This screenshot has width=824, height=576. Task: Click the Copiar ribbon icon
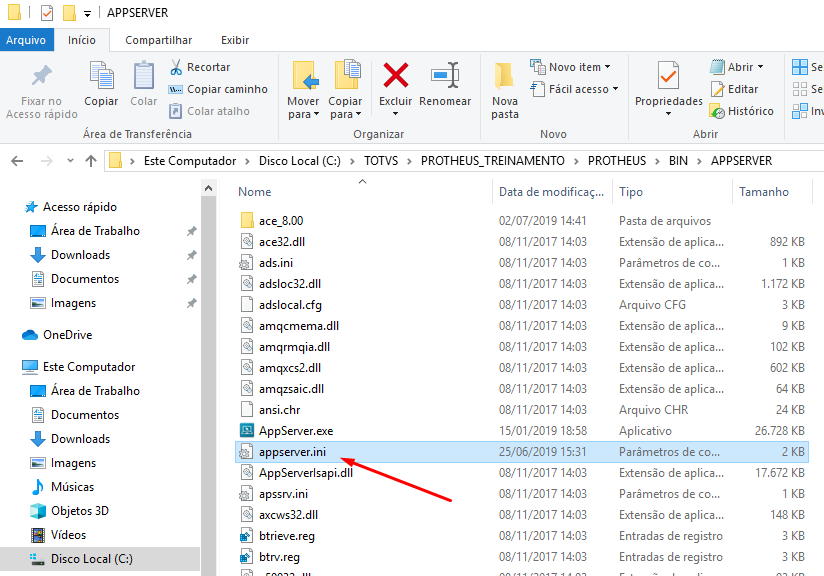pos(101,75)
